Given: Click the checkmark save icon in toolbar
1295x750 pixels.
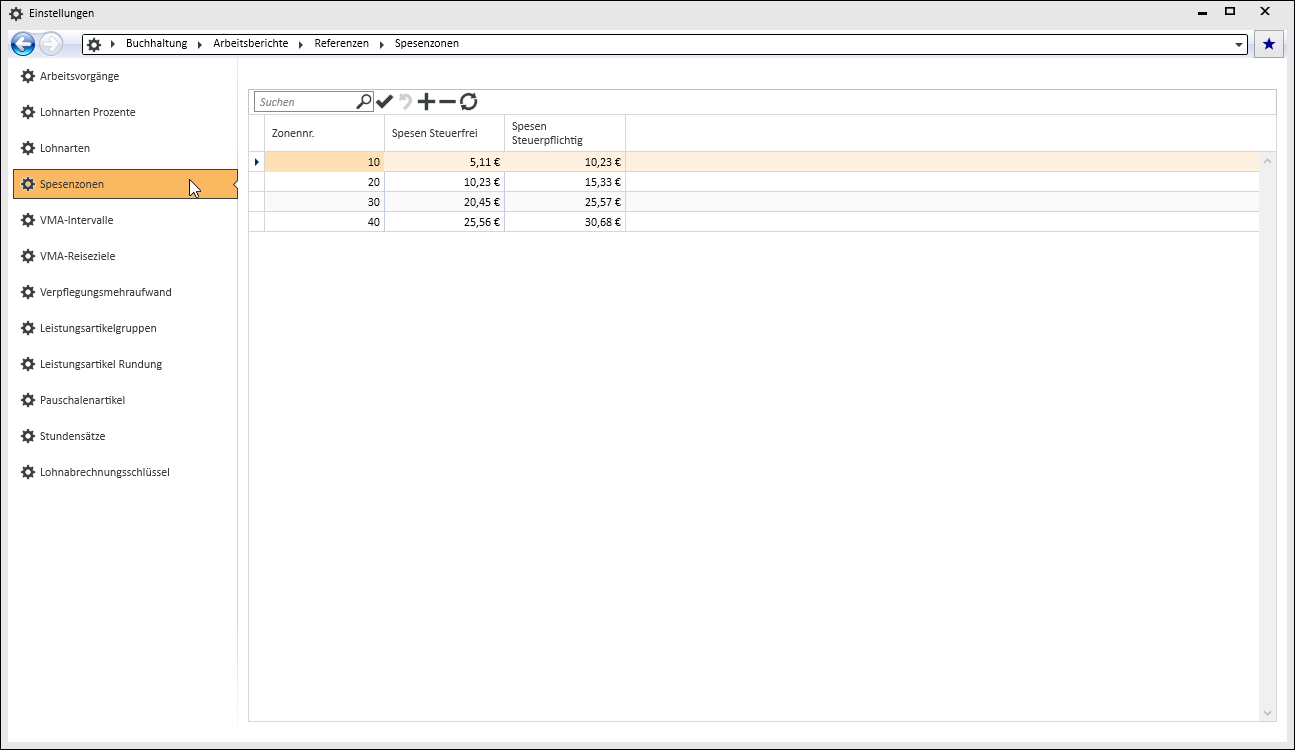Looking at the screenshot, I should click(384, 102).
